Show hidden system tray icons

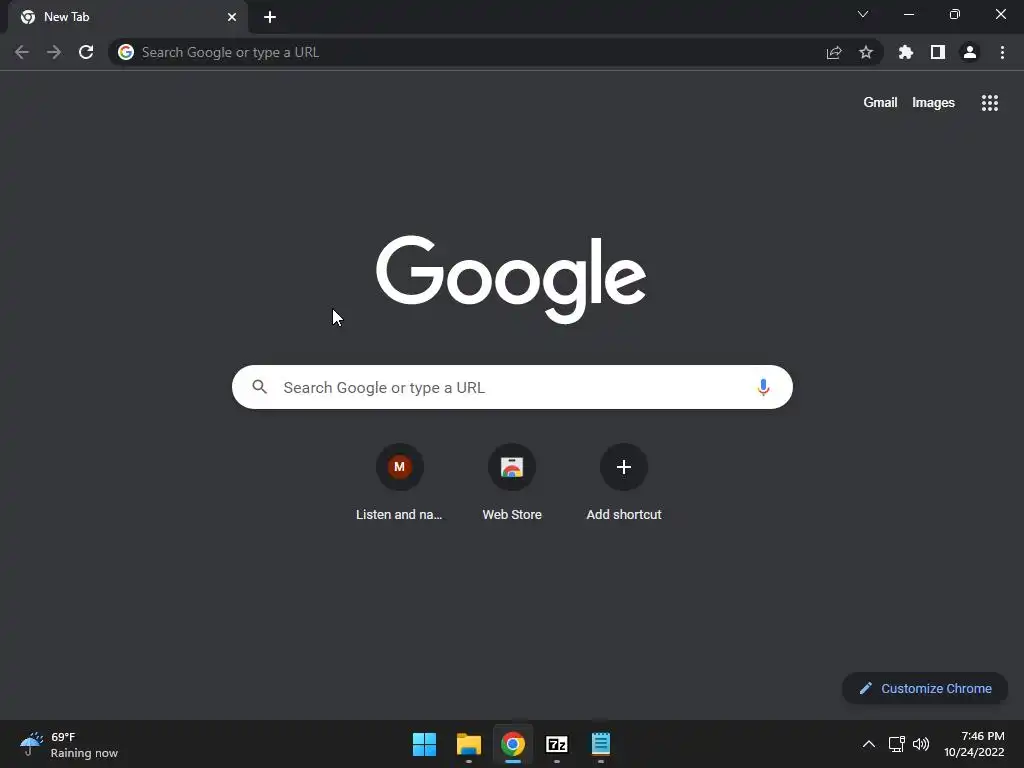coord(869,744)
